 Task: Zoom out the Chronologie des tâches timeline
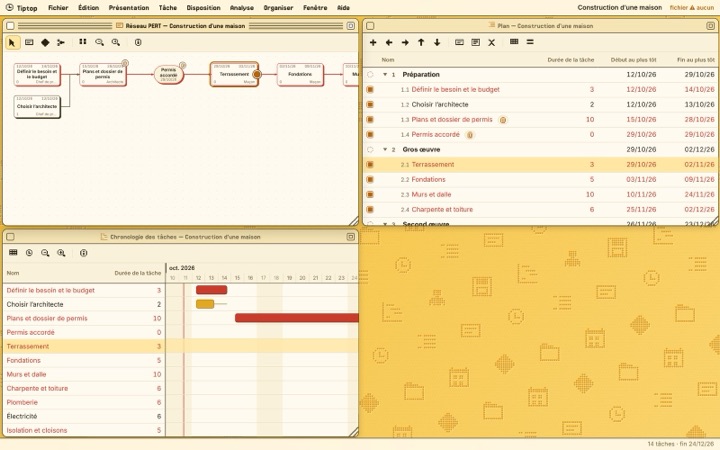[x=45, y=253]
